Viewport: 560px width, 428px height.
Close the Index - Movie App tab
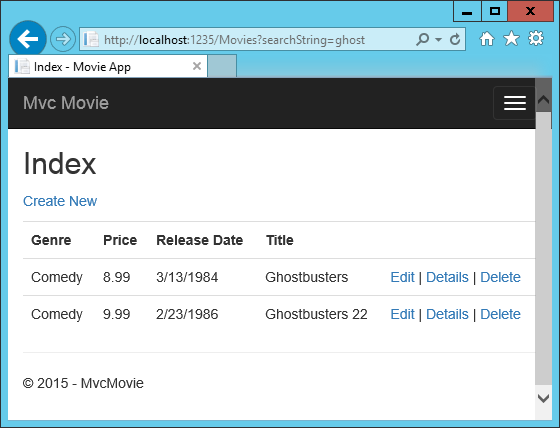click(197, 66)
